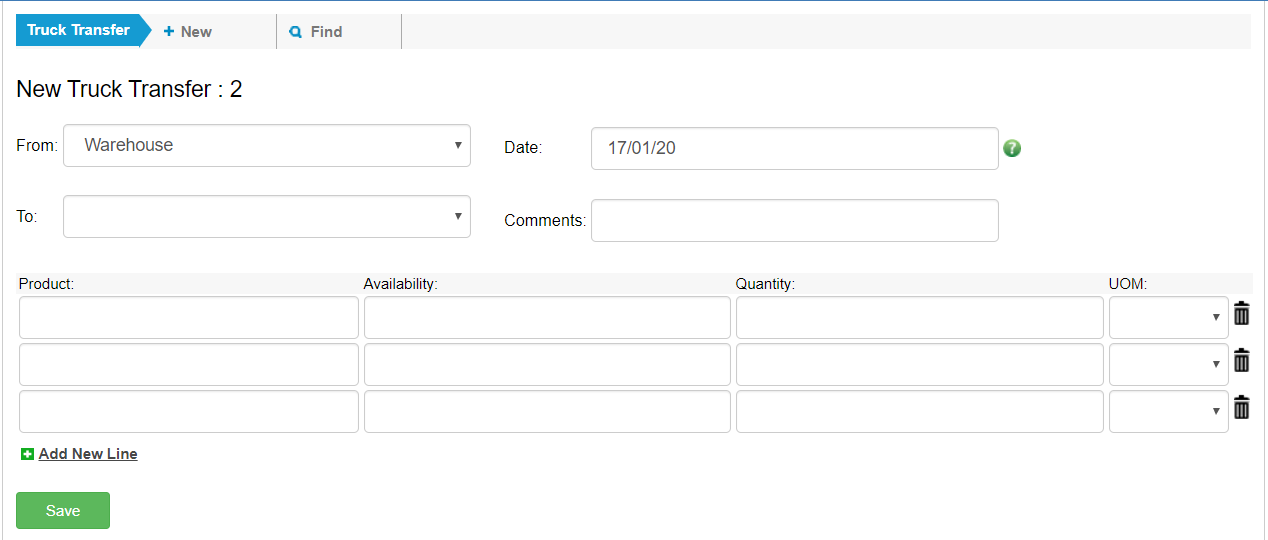Image resolution: width=1268 pixels, height=540 pixels.
Task: Open the UOM dropdown in first row
Action: click(x=1168, y=318)
